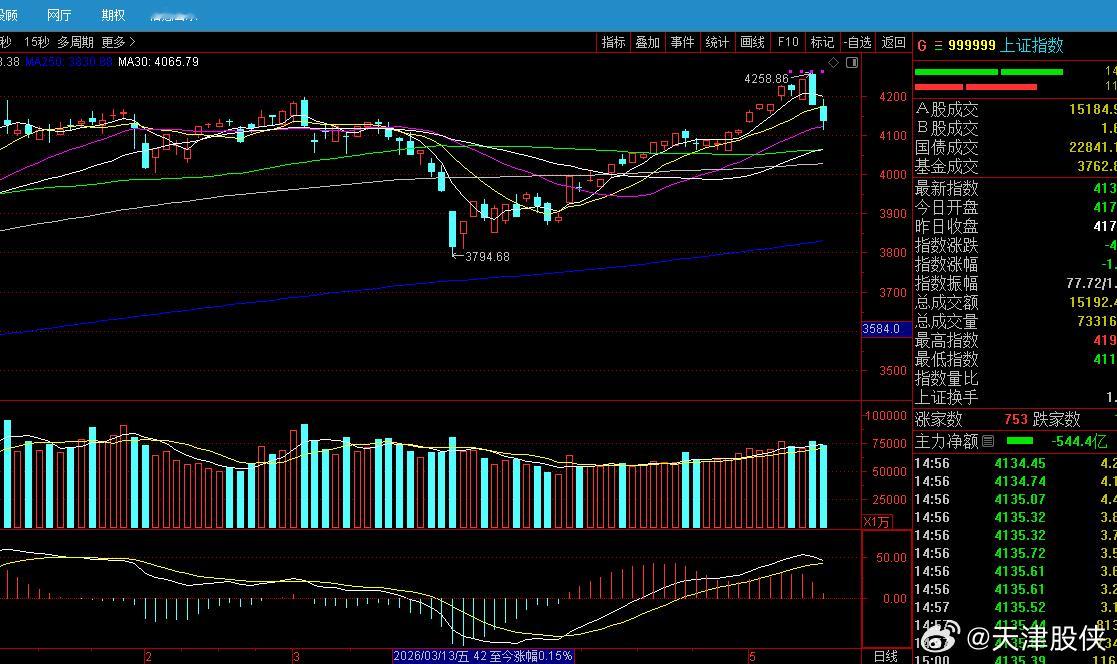Open the 事件 events button
This screenshot has height=664, width=1117.
pos(682,42)
